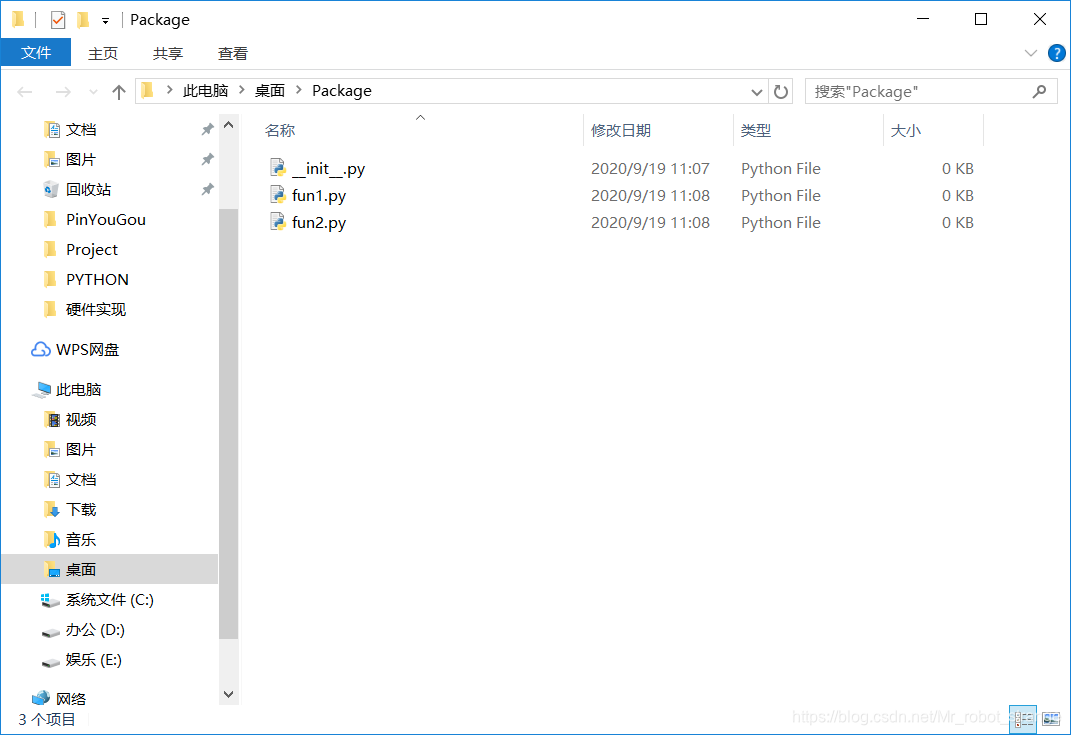1071x735 pixels.
Task: Click the sidebar scrollbar down arrow
Action: click(229, 694)
